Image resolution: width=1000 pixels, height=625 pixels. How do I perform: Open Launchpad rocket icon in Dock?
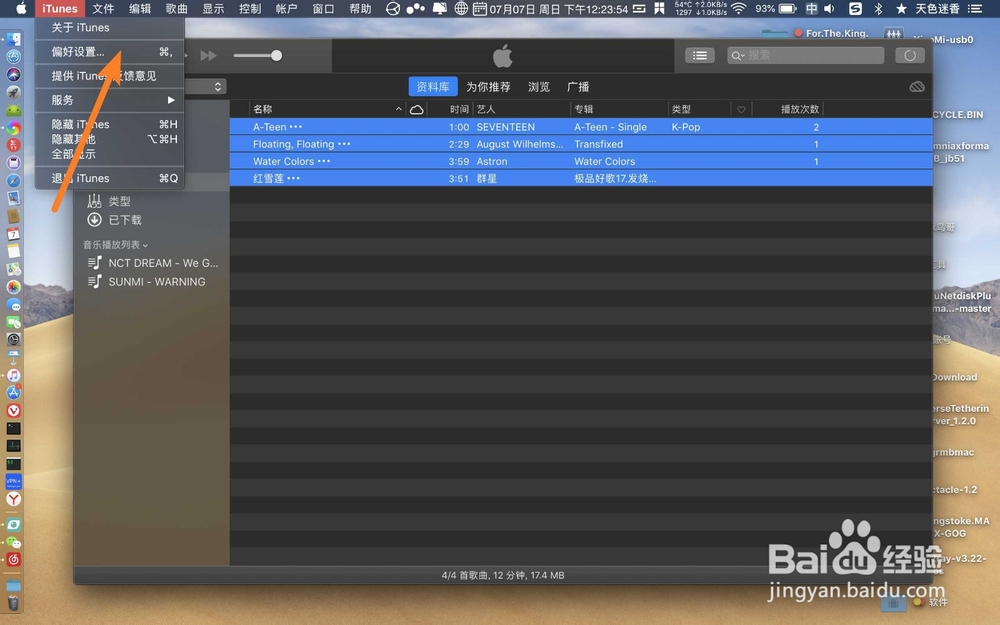click(13, 92)
